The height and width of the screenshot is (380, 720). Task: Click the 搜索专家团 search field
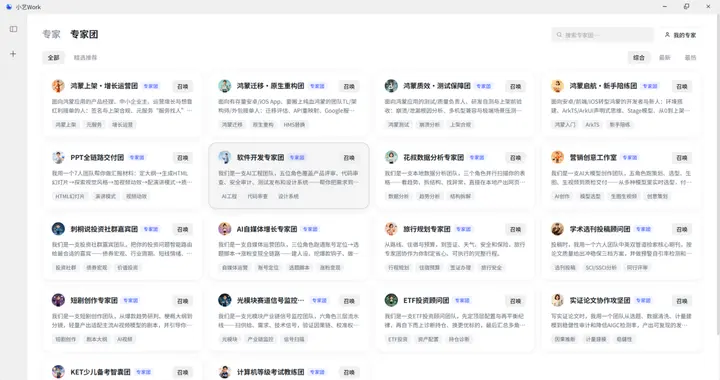coord(602,35)
